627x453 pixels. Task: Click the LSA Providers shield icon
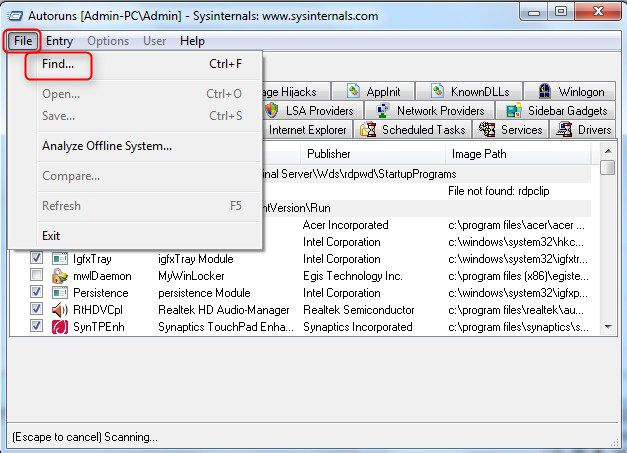(272, 110)
